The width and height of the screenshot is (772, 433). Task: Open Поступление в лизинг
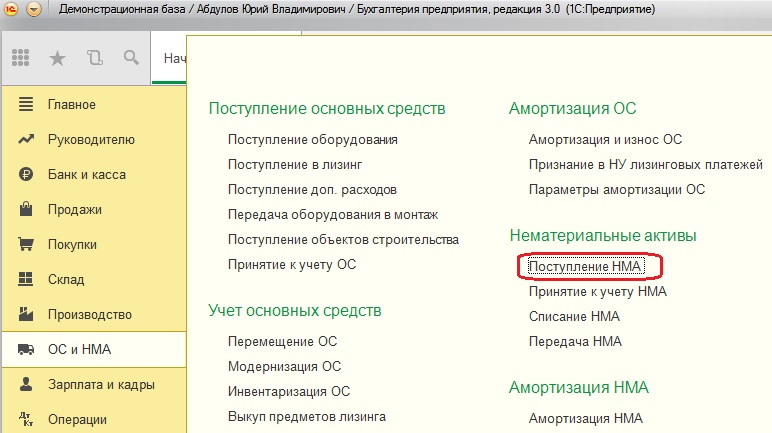click(295, 165)
